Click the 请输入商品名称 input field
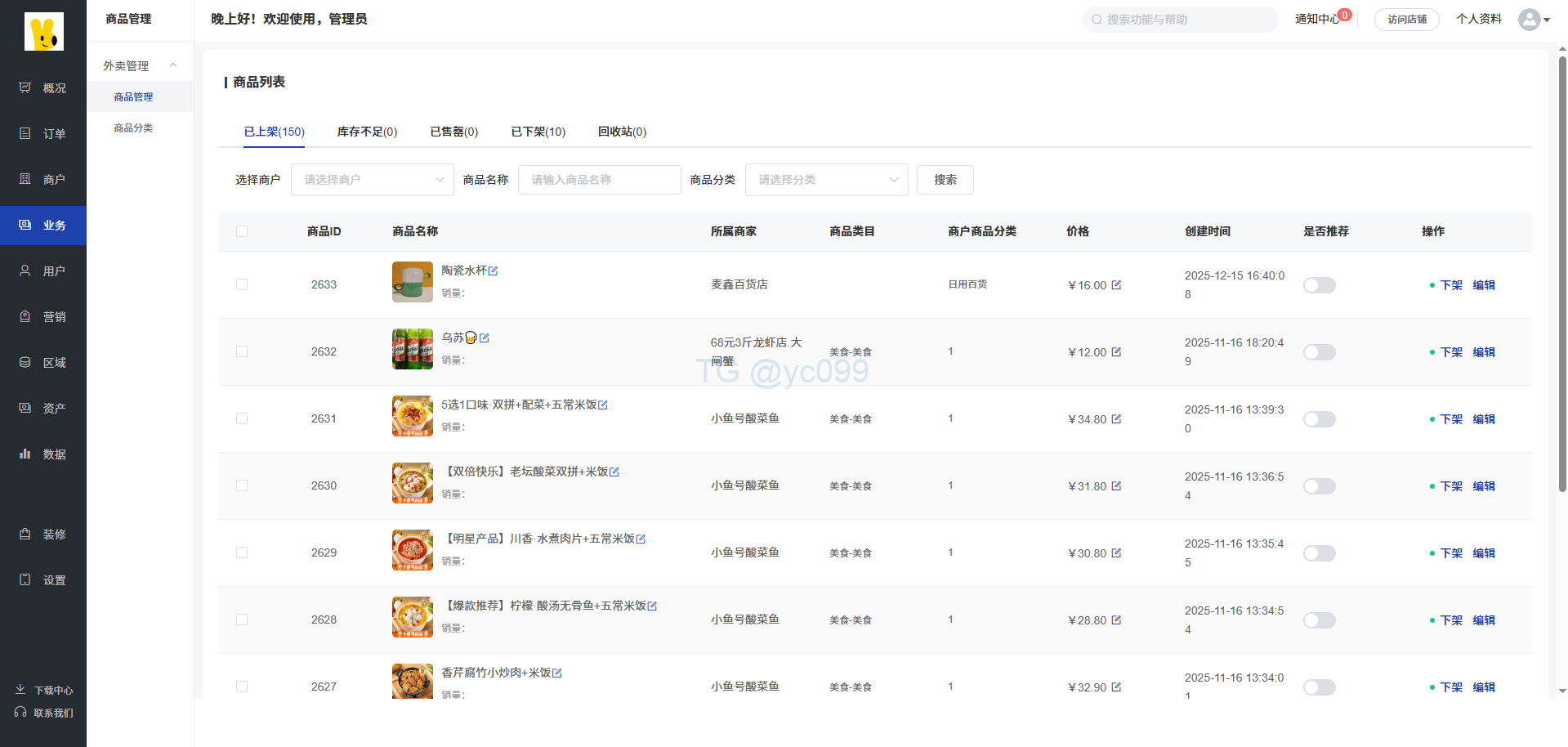This screenshot has width=1568, height=747. (x=599, y=180)
